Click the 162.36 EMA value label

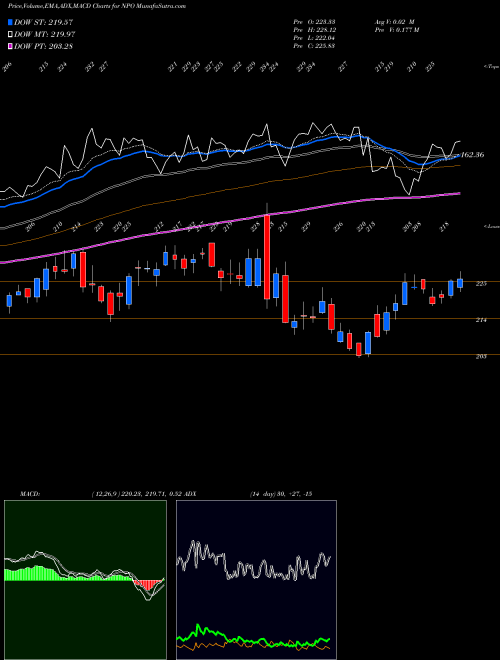[472, 155]
